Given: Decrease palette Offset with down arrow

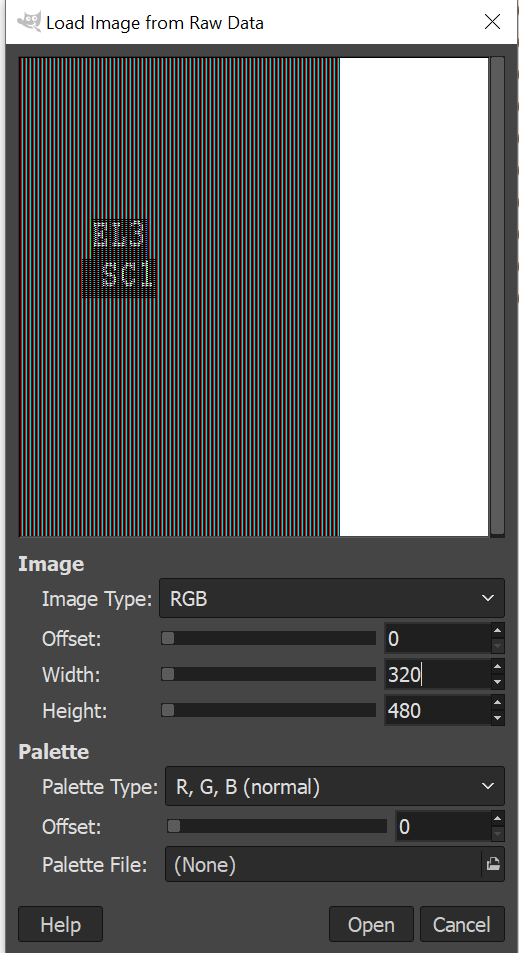Looking at the screenshot, I should [x=498, y=834].
